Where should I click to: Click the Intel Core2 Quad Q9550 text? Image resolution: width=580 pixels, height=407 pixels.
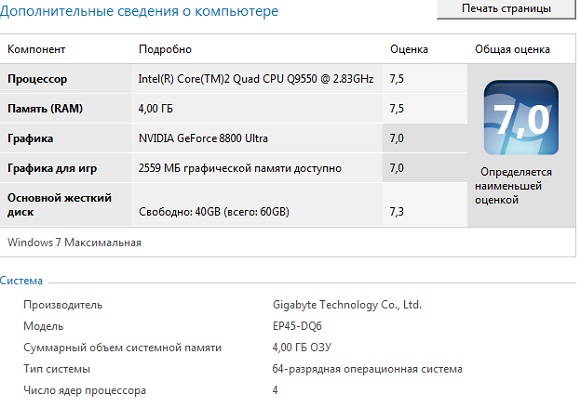(256, 79)
